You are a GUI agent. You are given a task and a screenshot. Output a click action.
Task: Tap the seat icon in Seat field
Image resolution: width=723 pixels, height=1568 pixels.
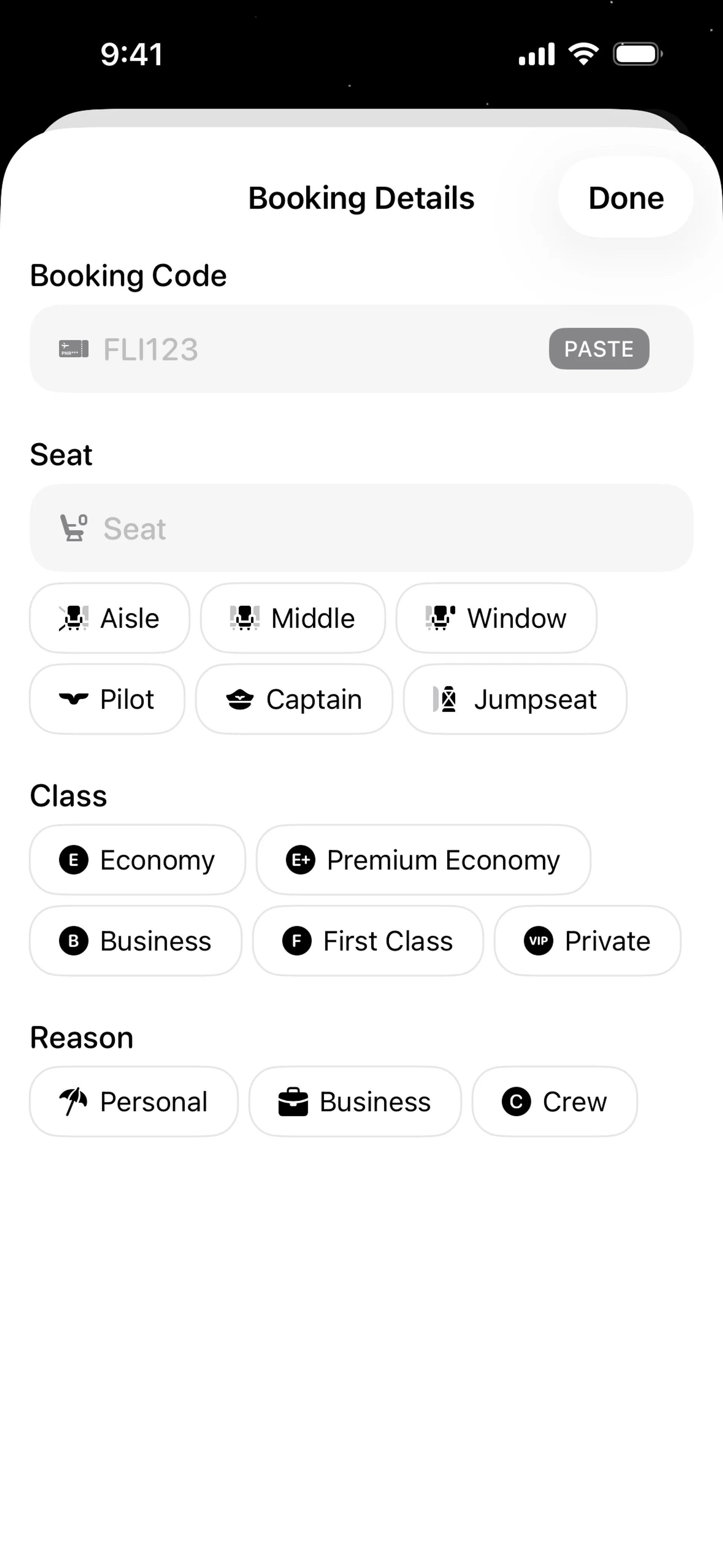74,528
